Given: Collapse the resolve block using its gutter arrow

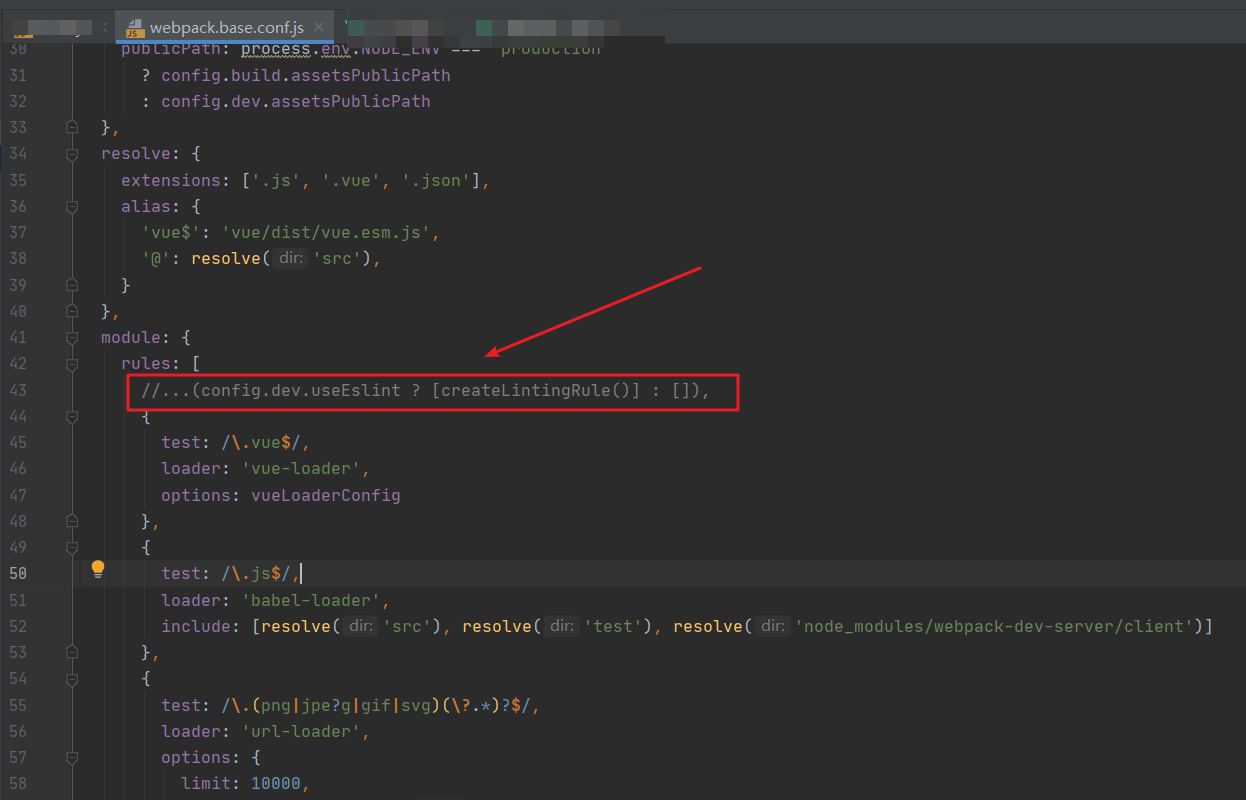Looking at the screenshot, I should click(71, 154).
